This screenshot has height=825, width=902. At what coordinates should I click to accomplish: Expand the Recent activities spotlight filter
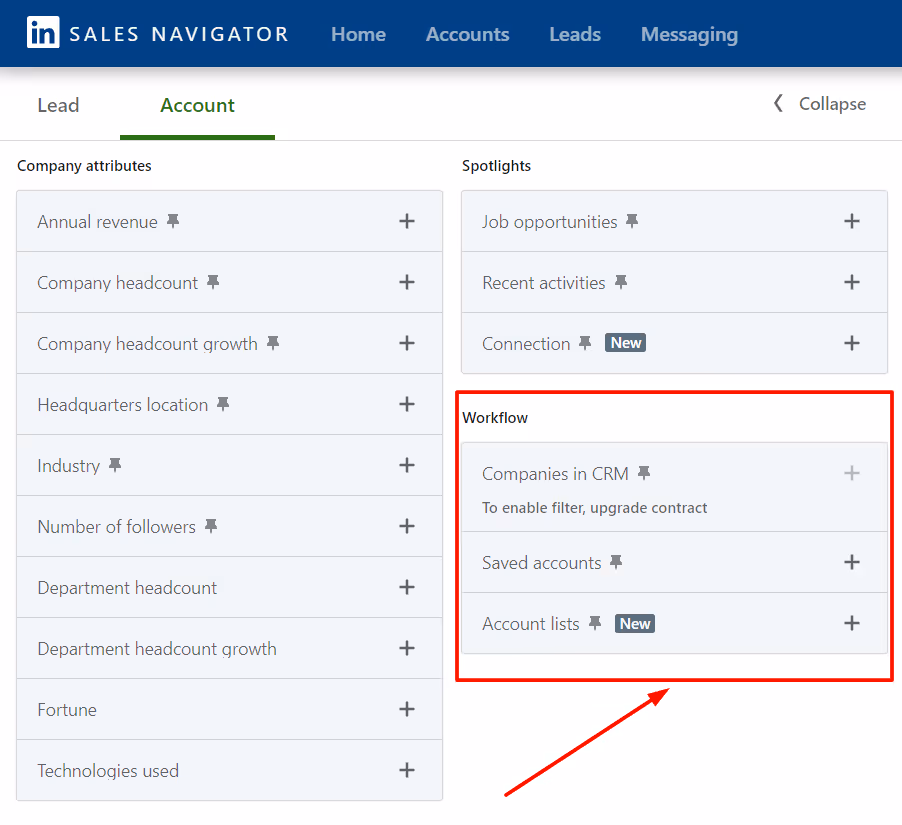[x=851, y=282]
